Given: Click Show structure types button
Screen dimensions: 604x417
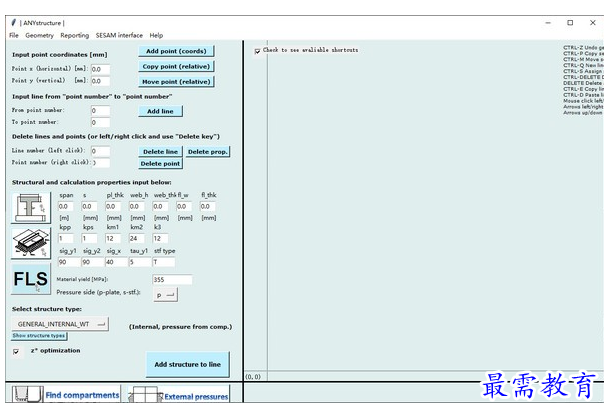Looking at the screenshot, I should (39, 336).
